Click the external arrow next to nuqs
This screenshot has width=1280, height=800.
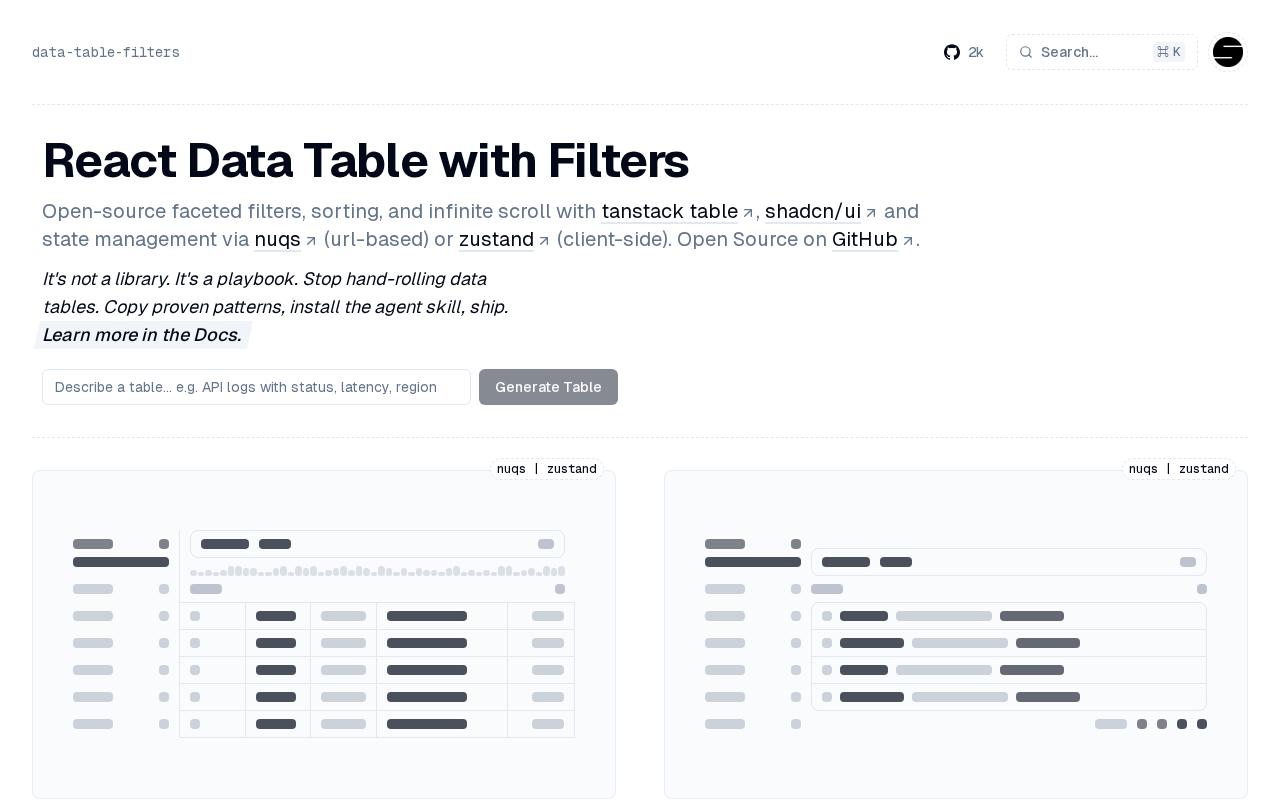(311, 241)
